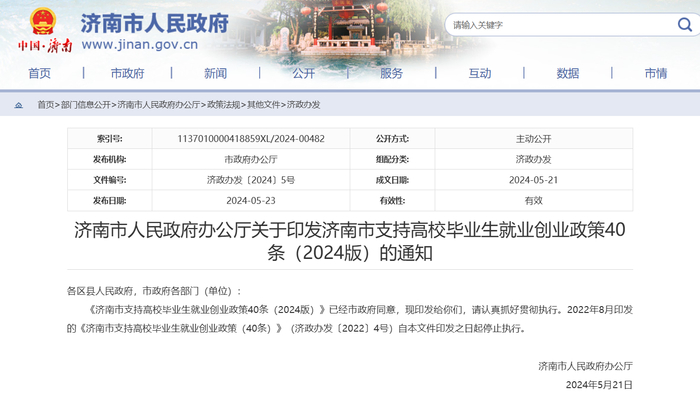Click the signing date 2024年5月21日
This screenshot has width=700, height=396.
coord(599,385)
